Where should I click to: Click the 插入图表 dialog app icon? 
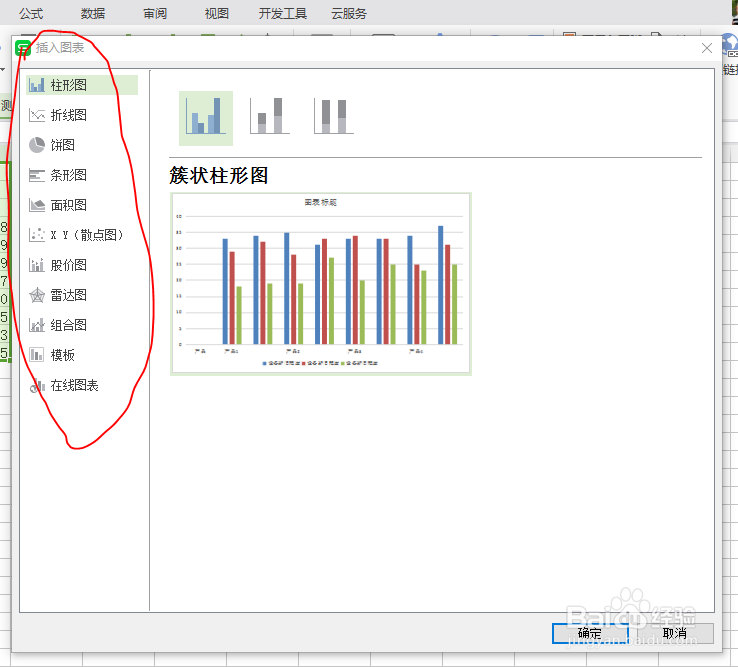(x=23, y=48)
